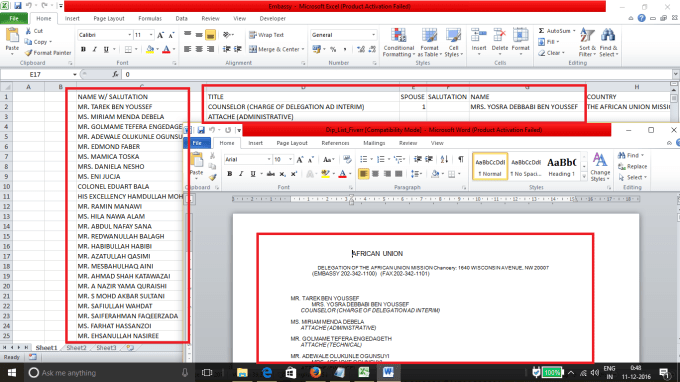680x382 pixels.
Task: Open Excel font name Calibri dropdown
Action: (x=129, y=35)
